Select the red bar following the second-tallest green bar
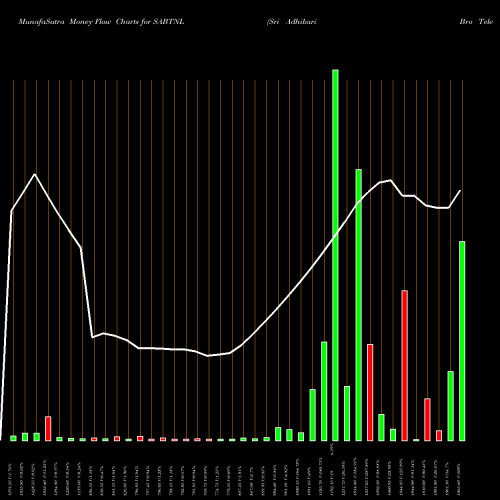 [x=370, y=393]
